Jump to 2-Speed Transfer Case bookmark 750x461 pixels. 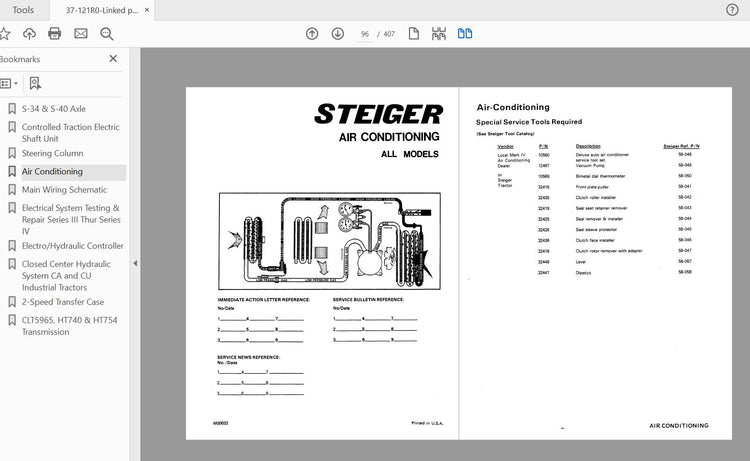[63, 302]
